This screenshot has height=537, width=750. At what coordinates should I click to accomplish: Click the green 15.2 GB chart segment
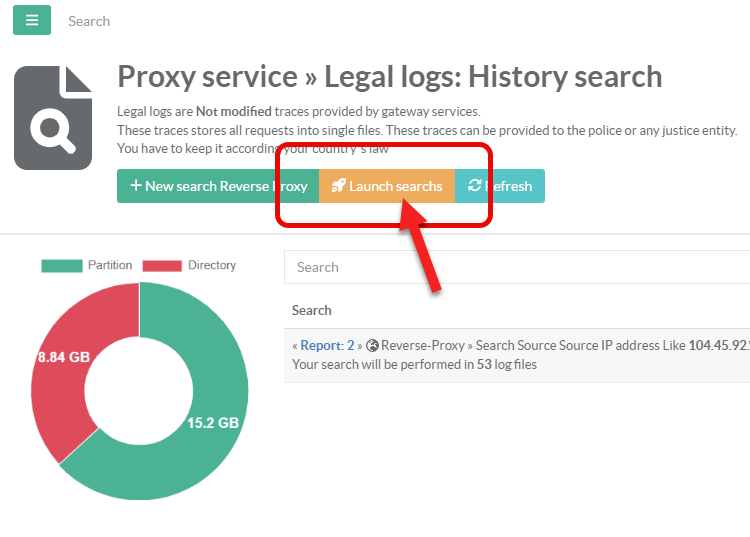215,430
